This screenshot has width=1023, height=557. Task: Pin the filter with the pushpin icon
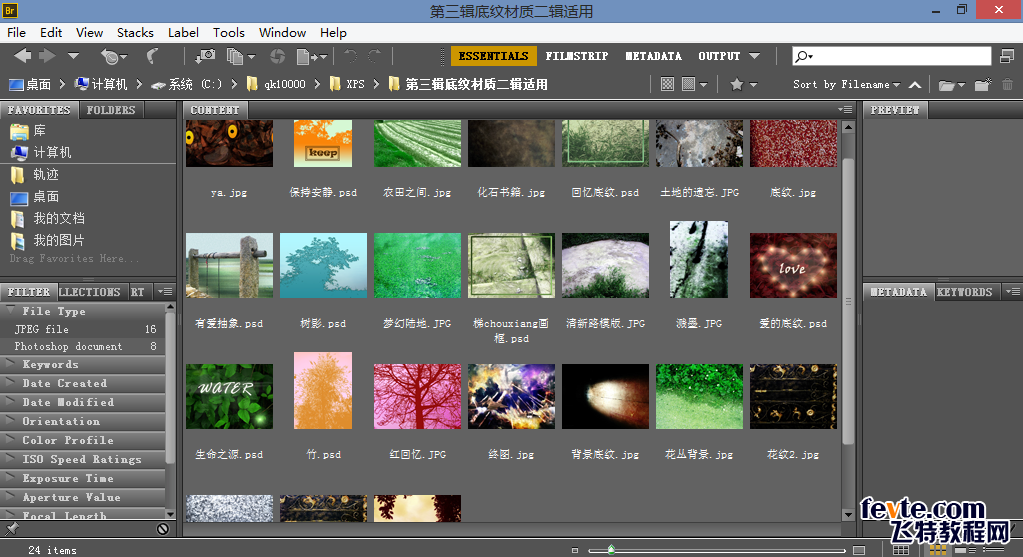click(x=13, y=528)
